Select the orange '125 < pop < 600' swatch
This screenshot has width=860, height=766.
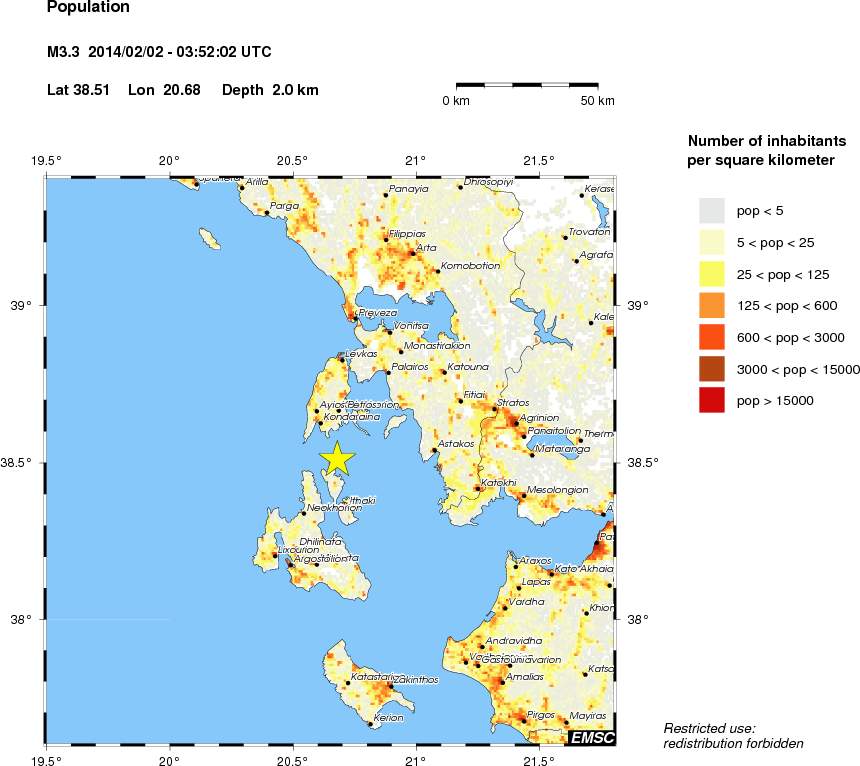tap(711, 305)
